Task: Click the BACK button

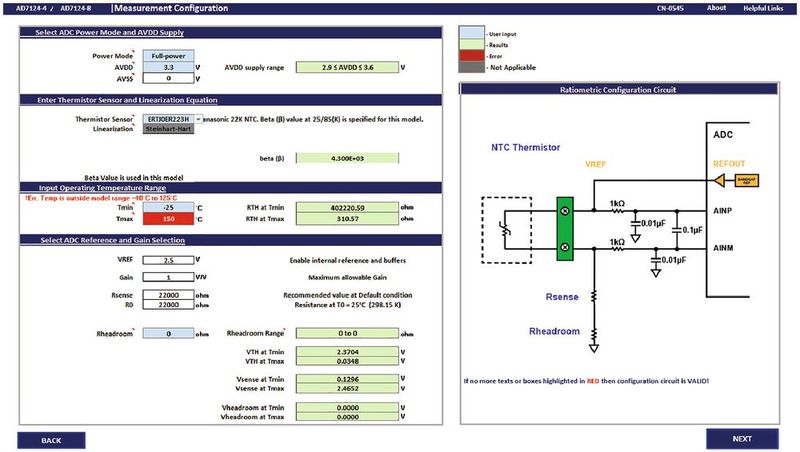Action: coord(51,440)
